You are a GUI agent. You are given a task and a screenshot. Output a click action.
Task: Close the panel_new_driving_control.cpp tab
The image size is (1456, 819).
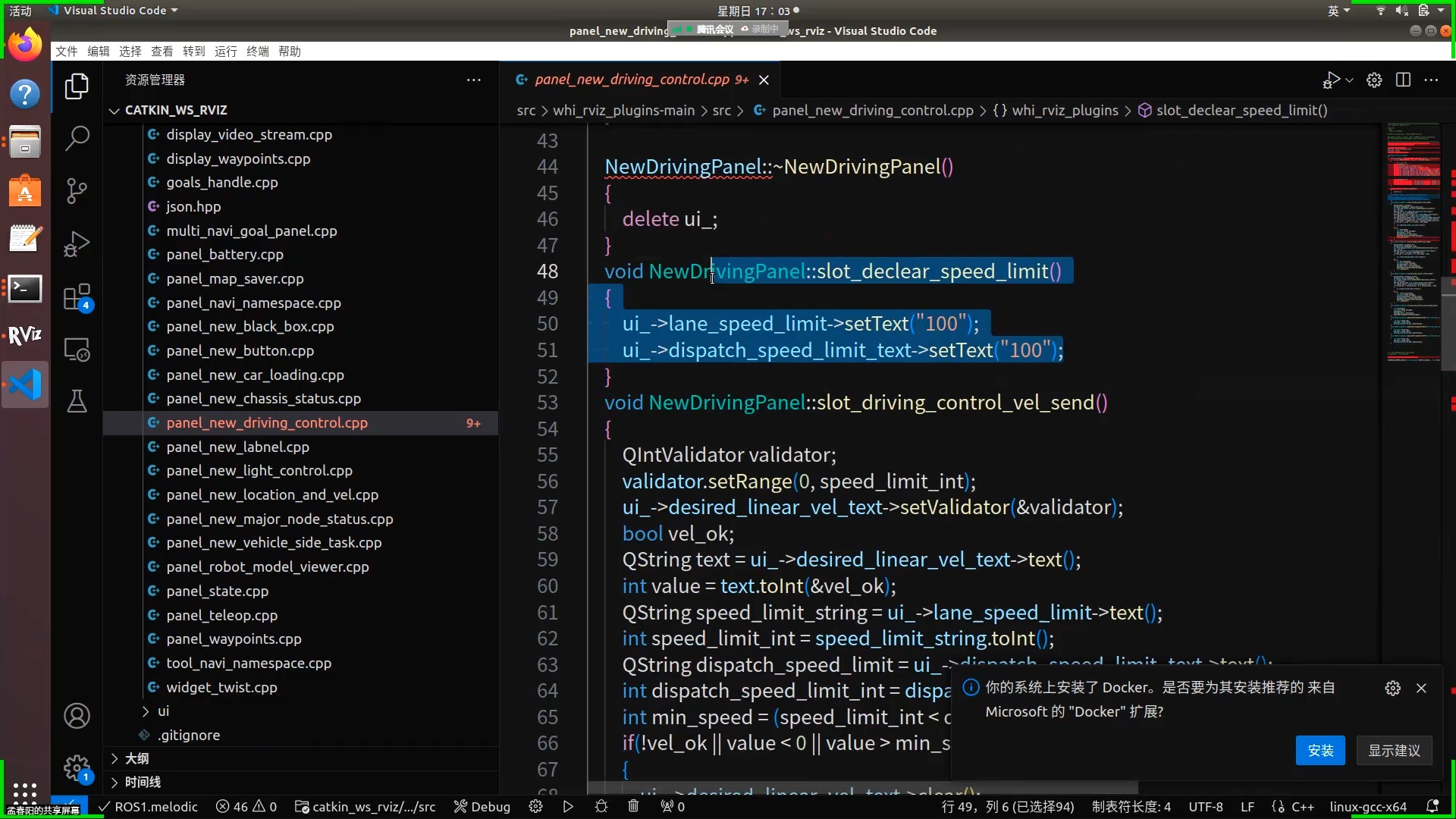764,80
